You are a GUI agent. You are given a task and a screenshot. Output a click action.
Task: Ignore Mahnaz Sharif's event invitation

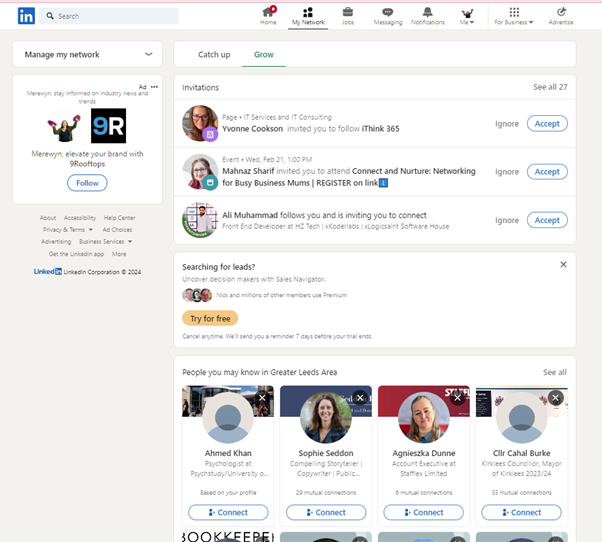pyautogui.click(x=507, y=172)
